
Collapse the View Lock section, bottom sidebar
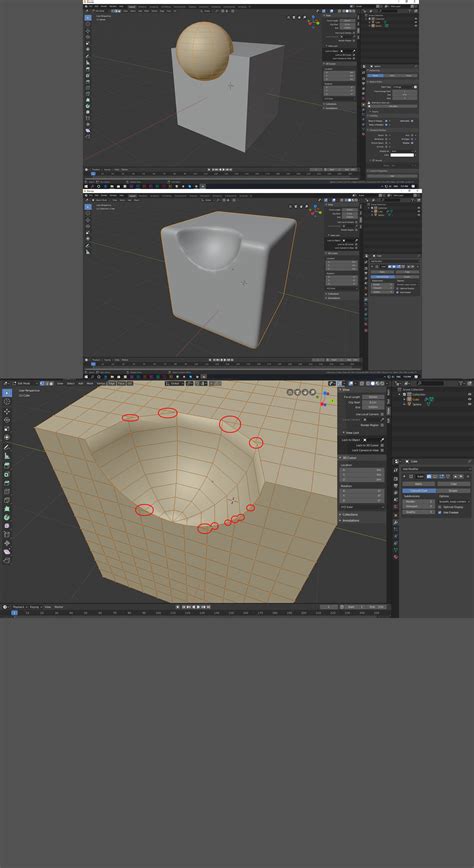tap(351, 433)
